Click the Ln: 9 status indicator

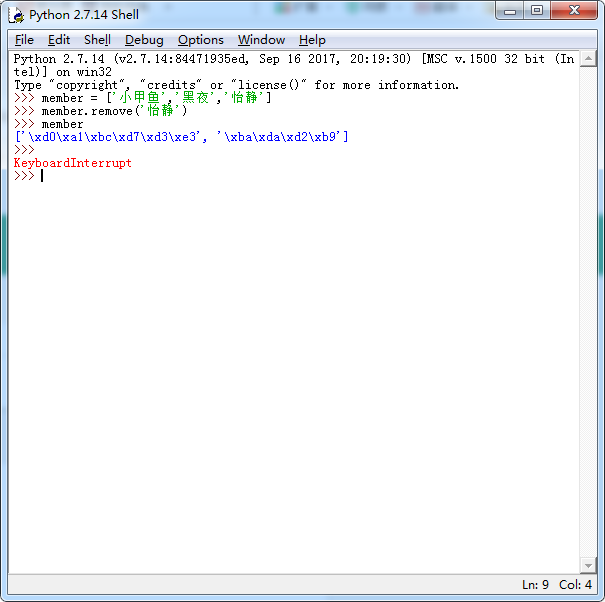[535, 585]
